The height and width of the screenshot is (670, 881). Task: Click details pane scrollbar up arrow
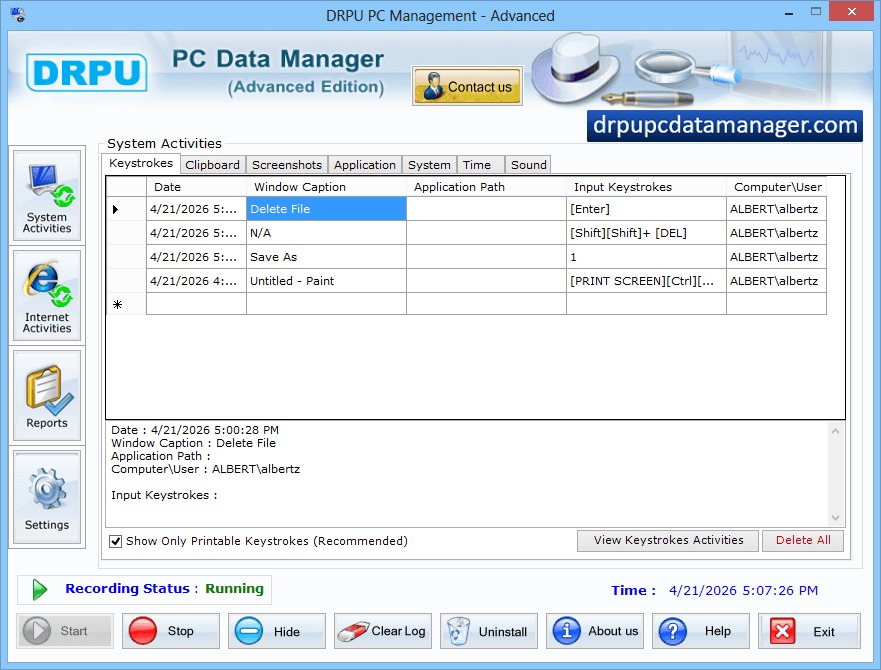tap(835, 431)
